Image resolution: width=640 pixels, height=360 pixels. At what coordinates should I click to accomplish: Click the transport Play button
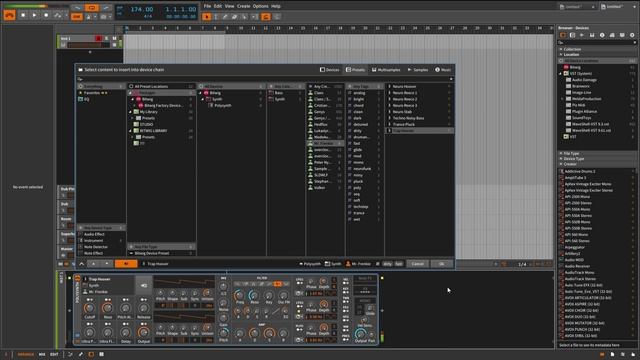[34, 15]
